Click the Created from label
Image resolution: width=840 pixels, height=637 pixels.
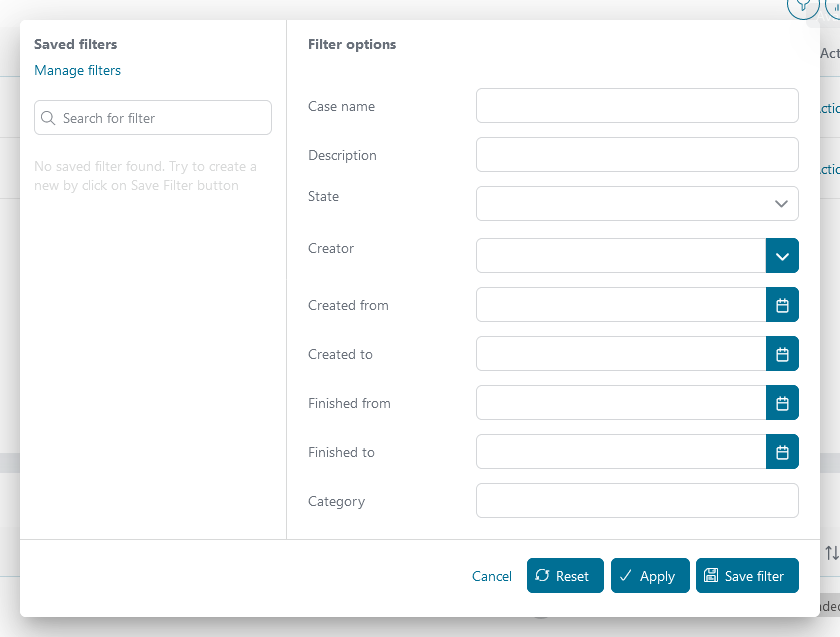click(348, 305)
